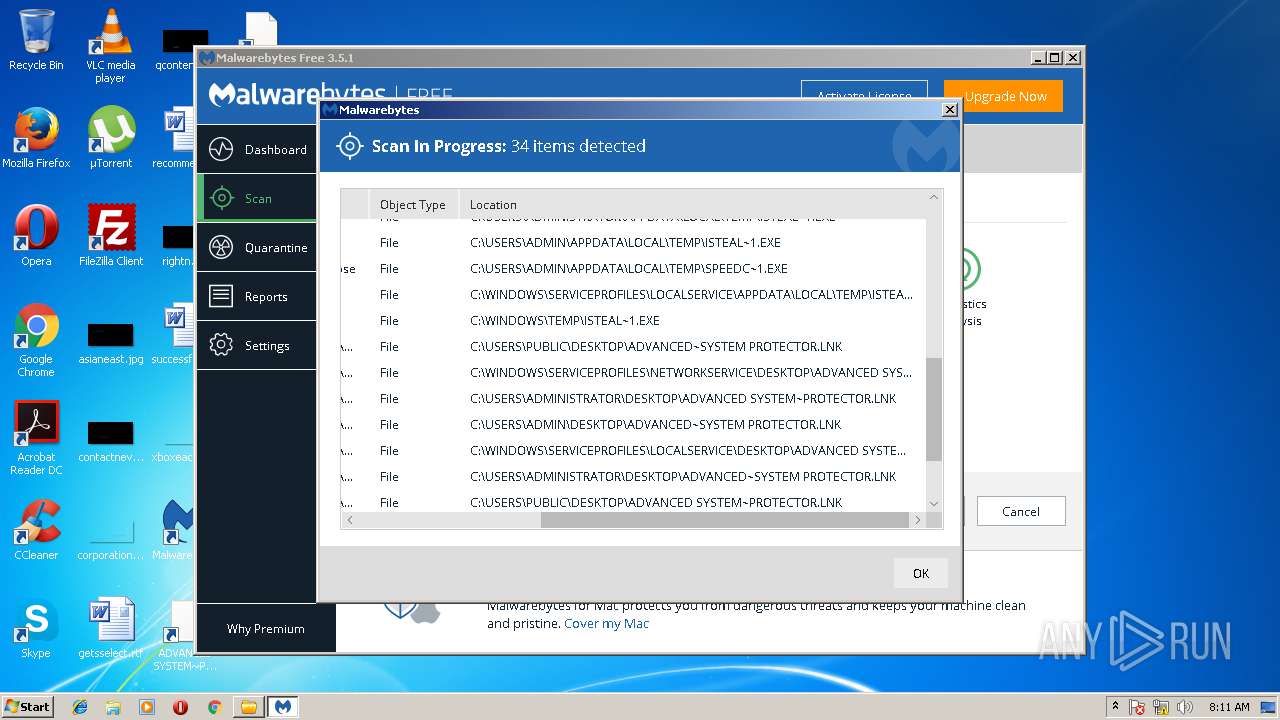Click the Activate License button
This screenshot has width=1280, height=720.
(x=864, y=96)
